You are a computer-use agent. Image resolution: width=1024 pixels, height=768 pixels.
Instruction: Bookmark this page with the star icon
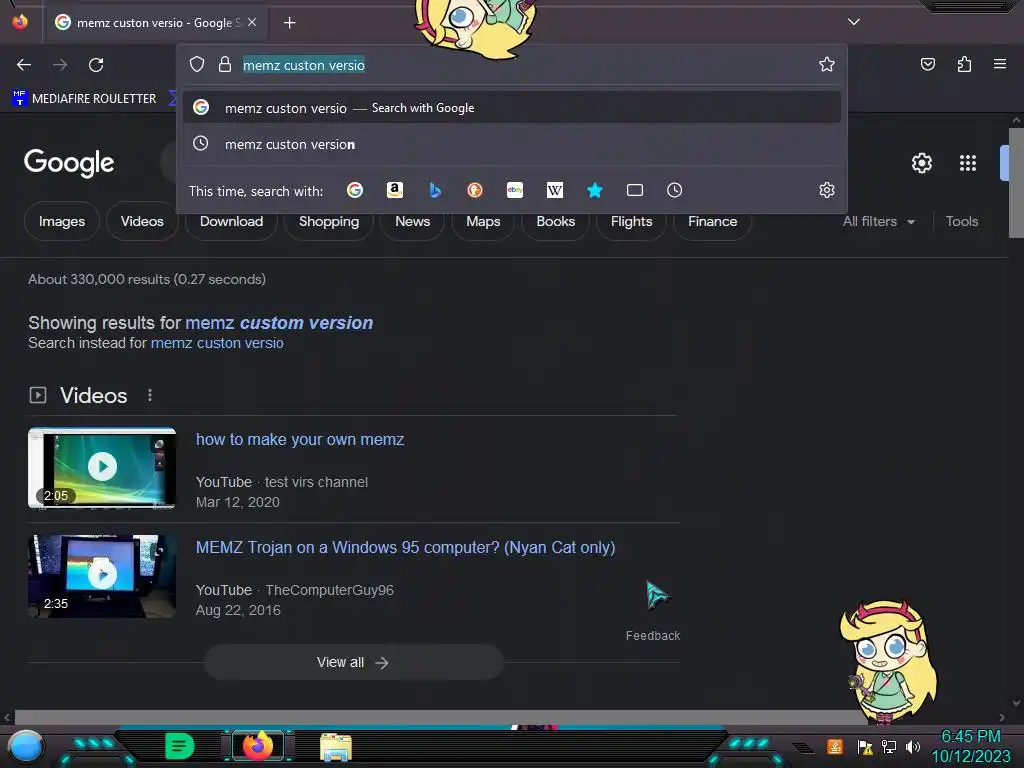[x=827, y=64]
